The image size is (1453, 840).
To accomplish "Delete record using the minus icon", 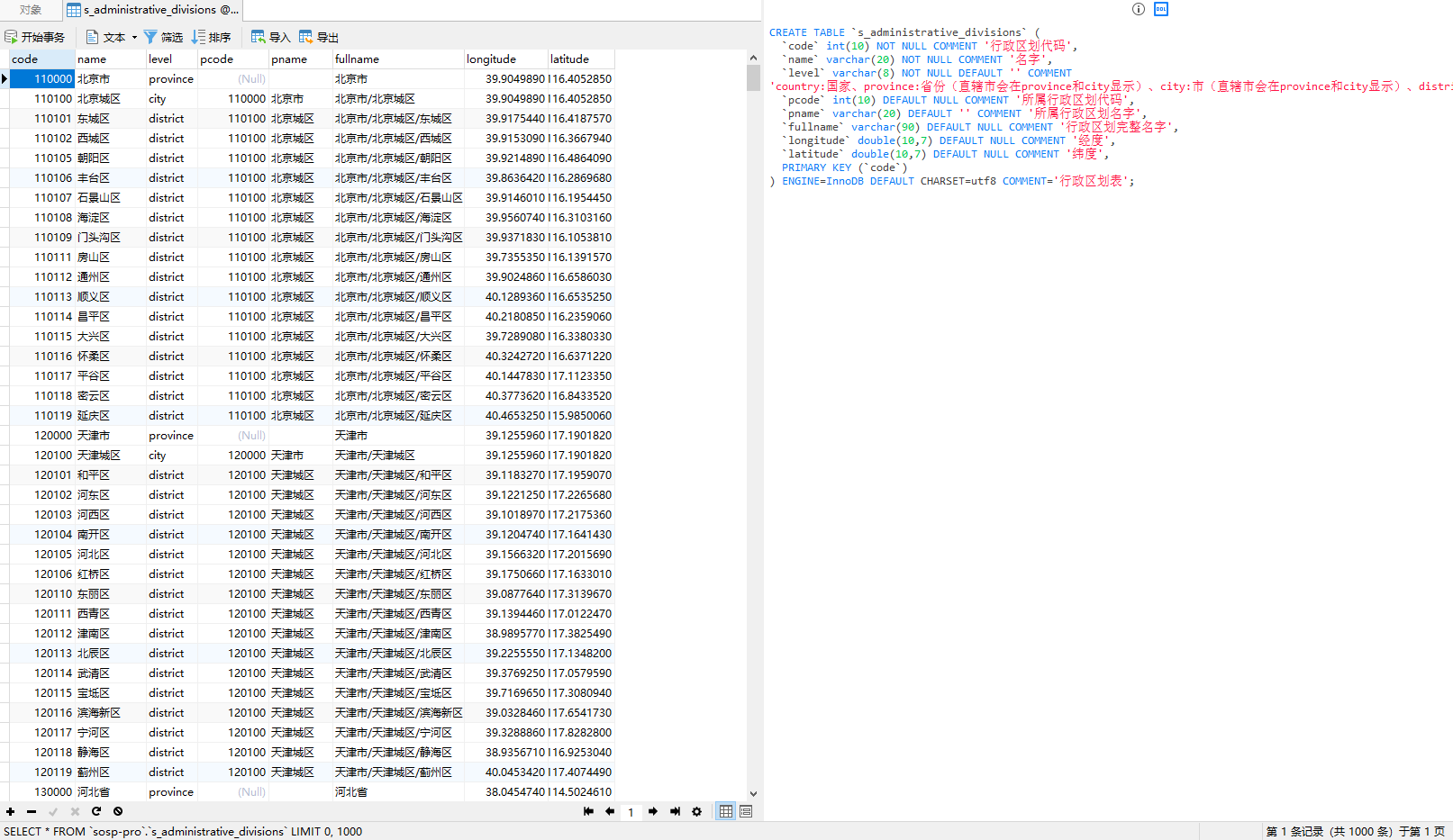I will (32, 811).
